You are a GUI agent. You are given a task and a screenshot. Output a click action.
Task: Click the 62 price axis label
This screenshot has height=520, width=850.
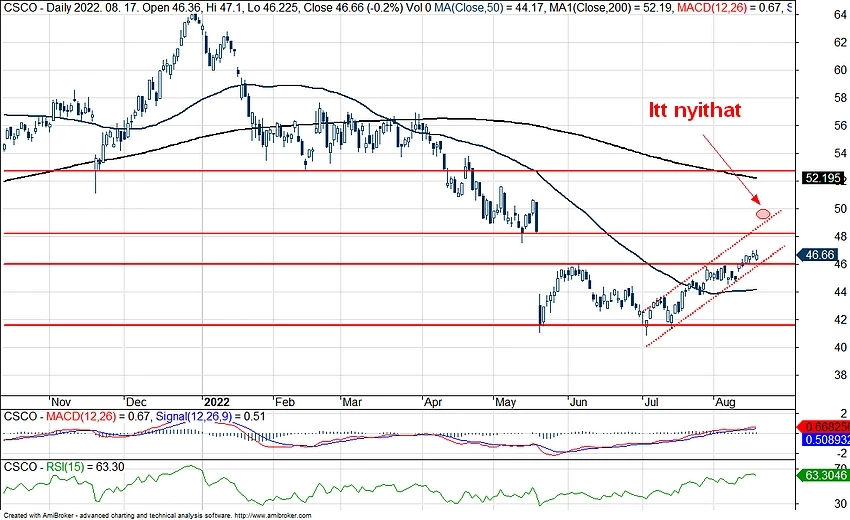[840, 42]
